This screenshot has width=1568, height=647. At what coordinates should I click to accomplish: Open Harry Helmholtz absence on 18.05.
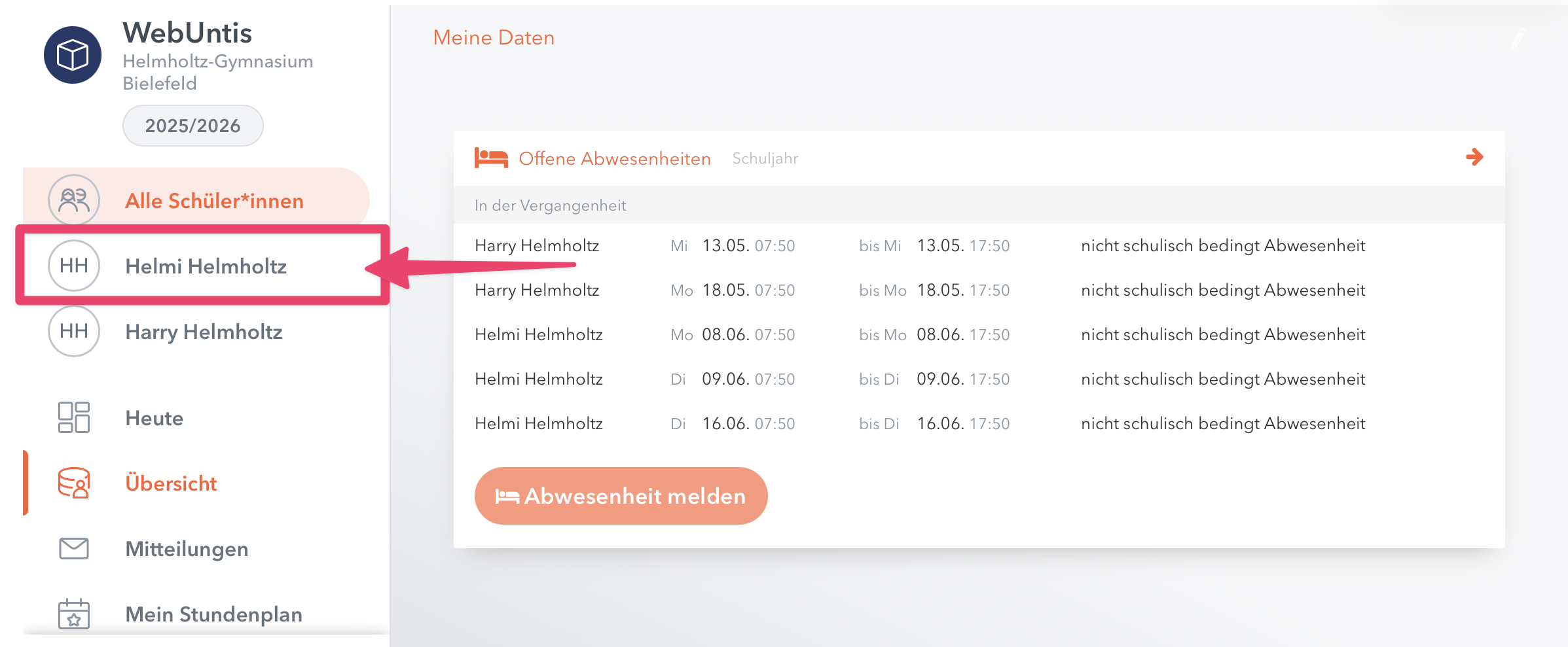979,290
